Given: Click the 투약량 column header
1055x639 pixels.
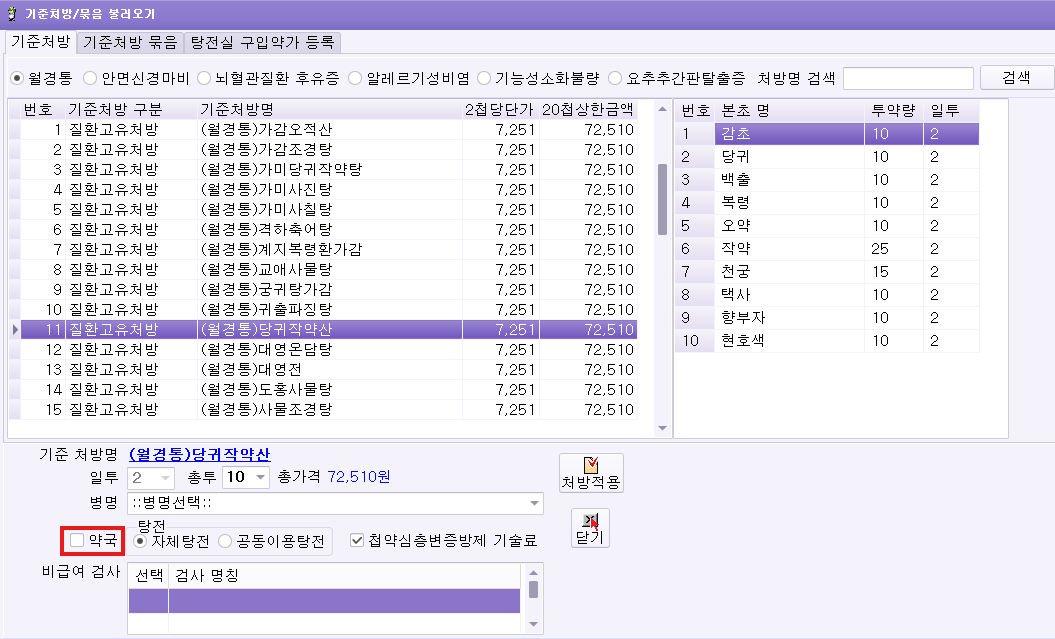Looking at the screenshot, I should (894, 111).
